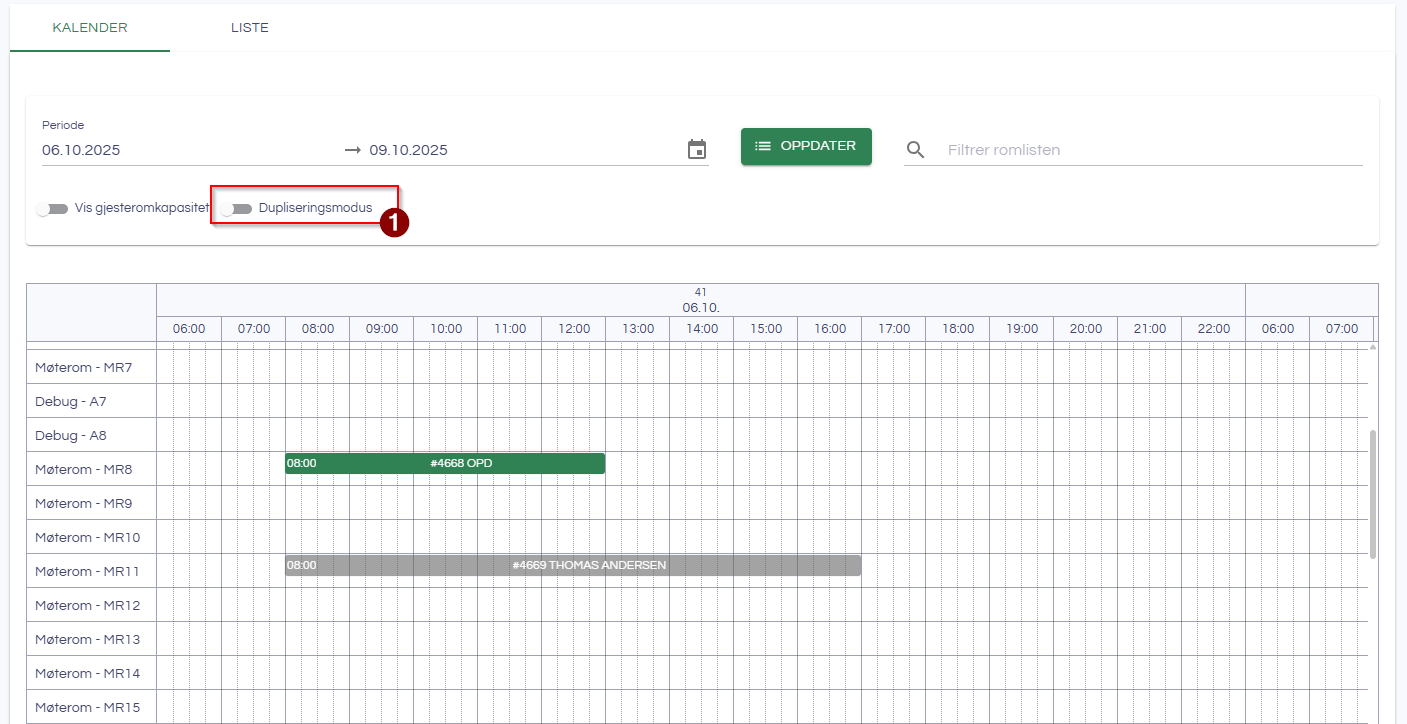Select the Møterom - MR8 row label
This screenshot has height=724, width=1407.
click(91, 469)
